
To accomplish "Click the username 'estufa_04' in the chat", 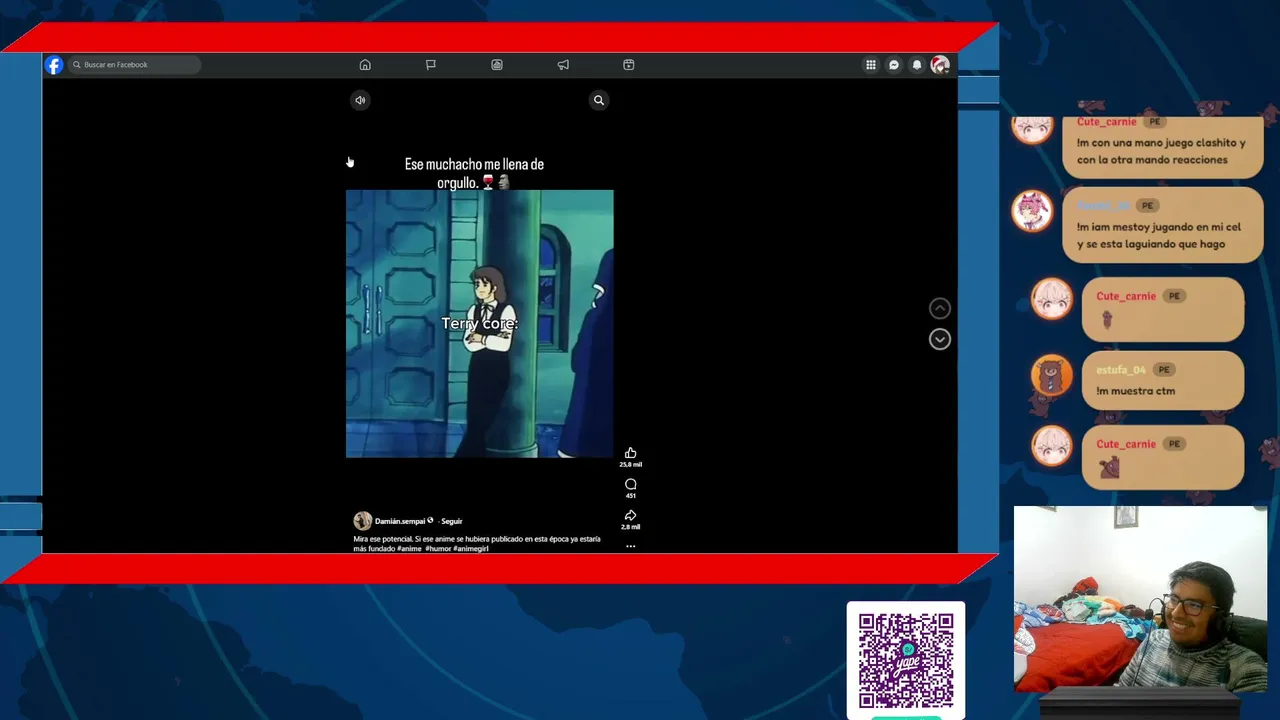I will click(x=1120, y=370).
